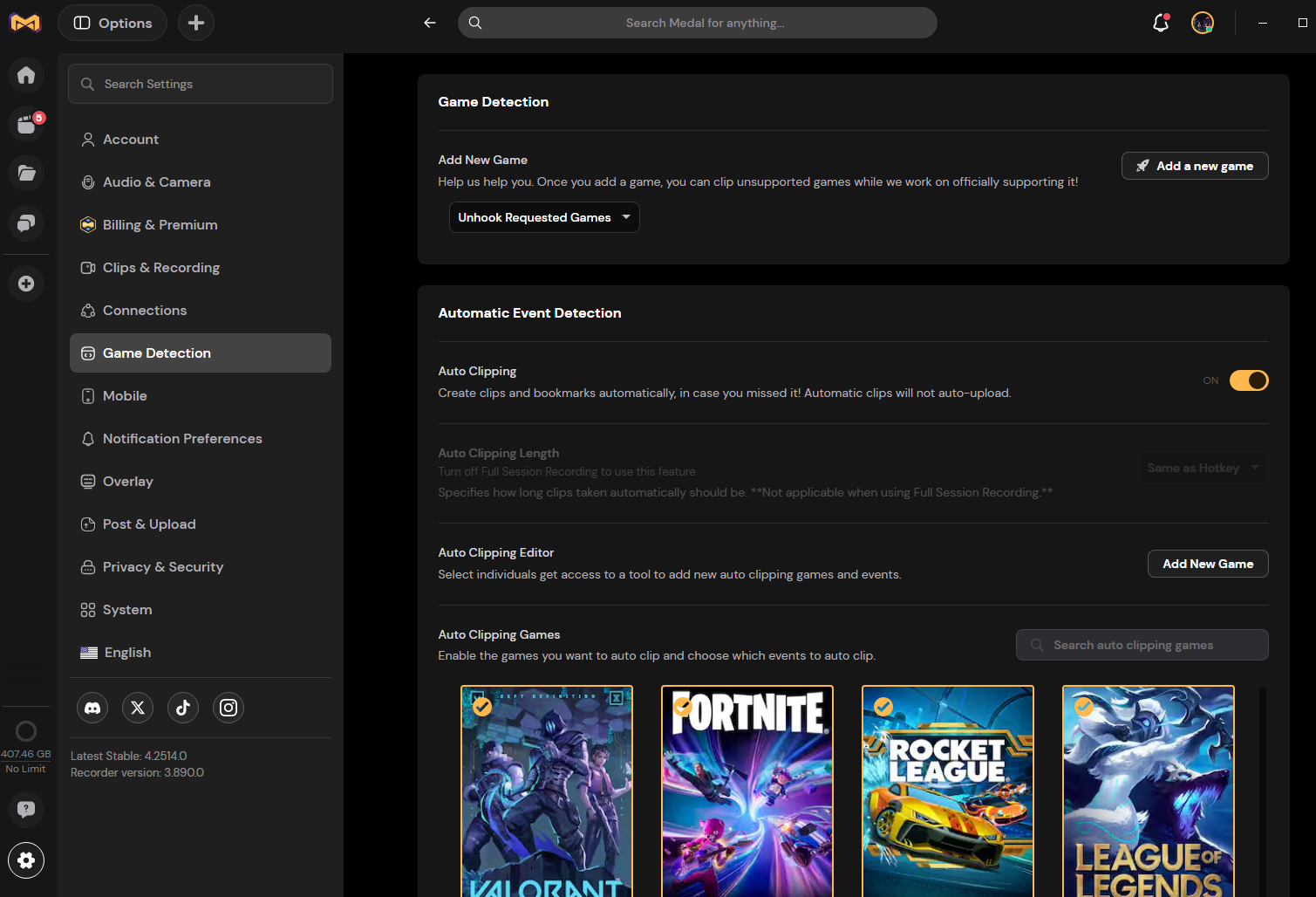Viewport: 1316px width, 897px height.
Task: Click the Options button
Action: [113, 23]
